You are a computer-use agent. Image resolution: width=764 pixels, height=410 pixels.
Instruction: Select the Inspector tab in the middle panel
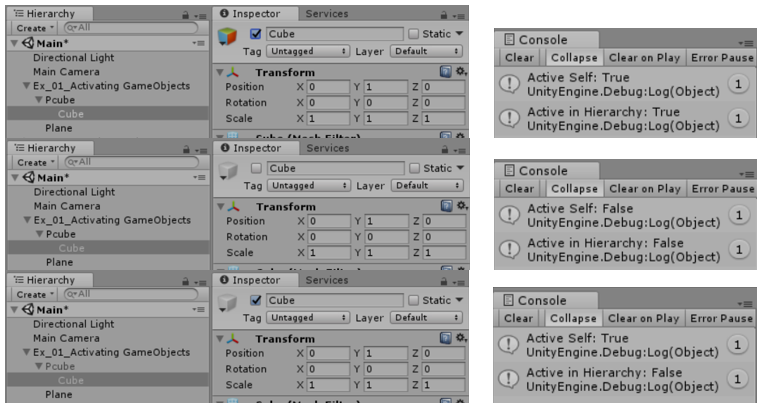pyautogui.click(x=256, y=148)
